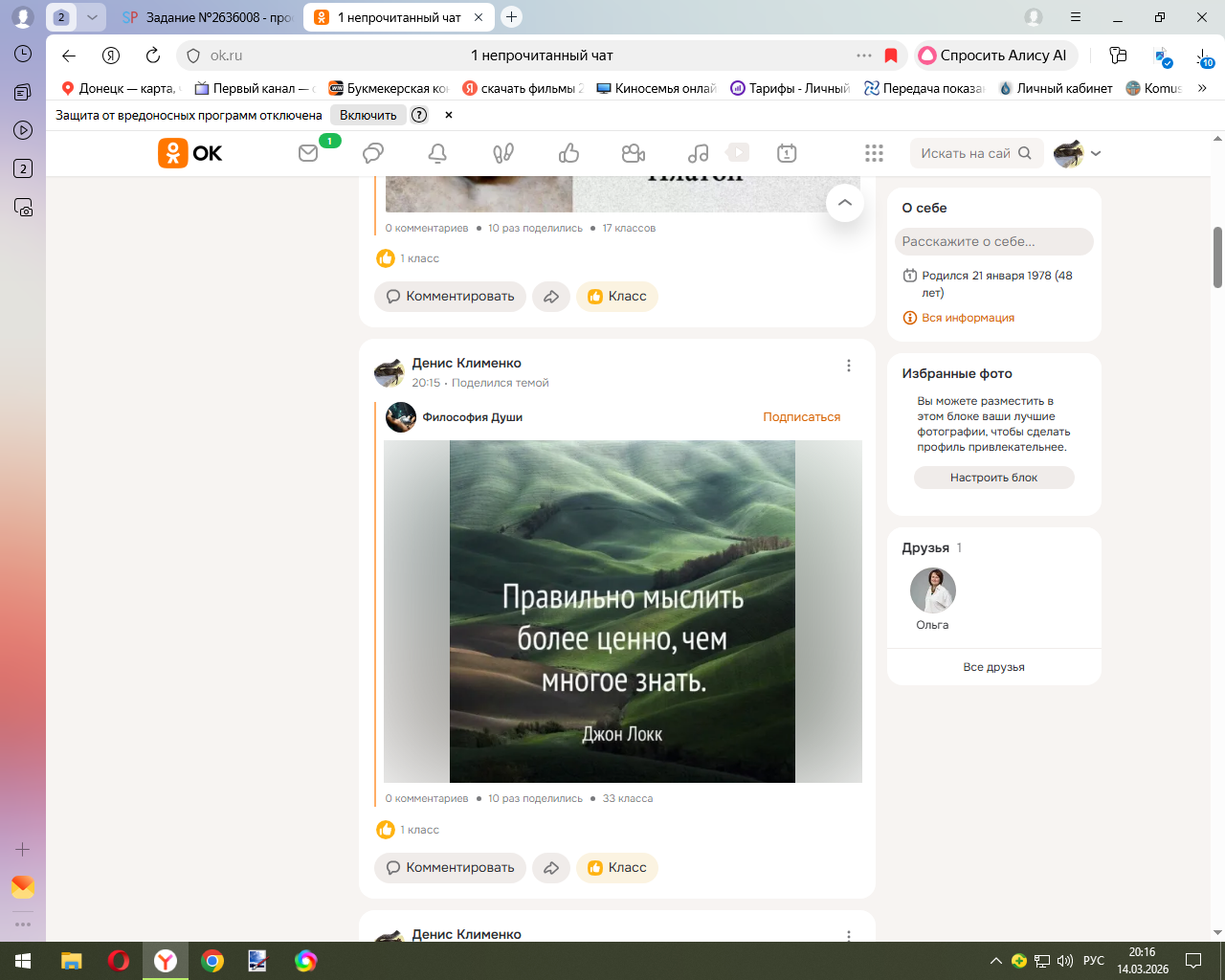Open the OK messages envelope icon
The width and height of the screenshot is (1225, 980).
pos(308,153)
